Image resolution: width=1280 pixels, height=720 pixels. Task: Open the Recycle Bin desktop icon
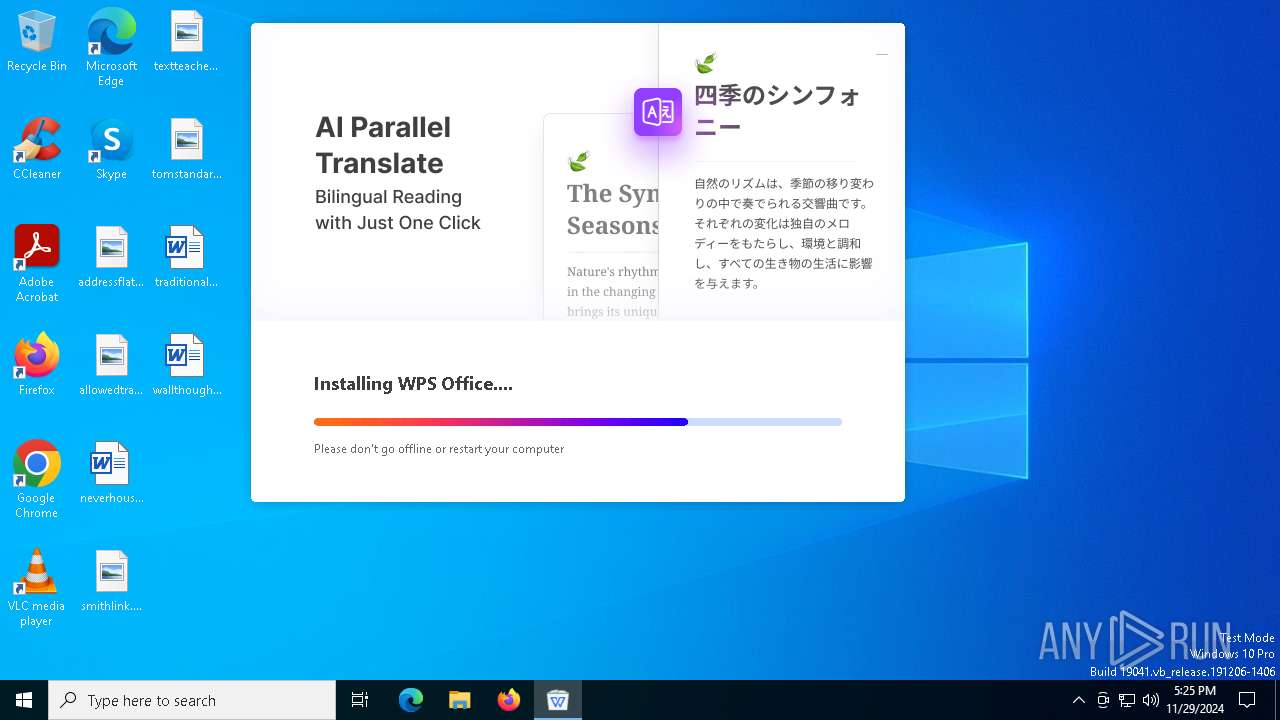tap(37, 42)
